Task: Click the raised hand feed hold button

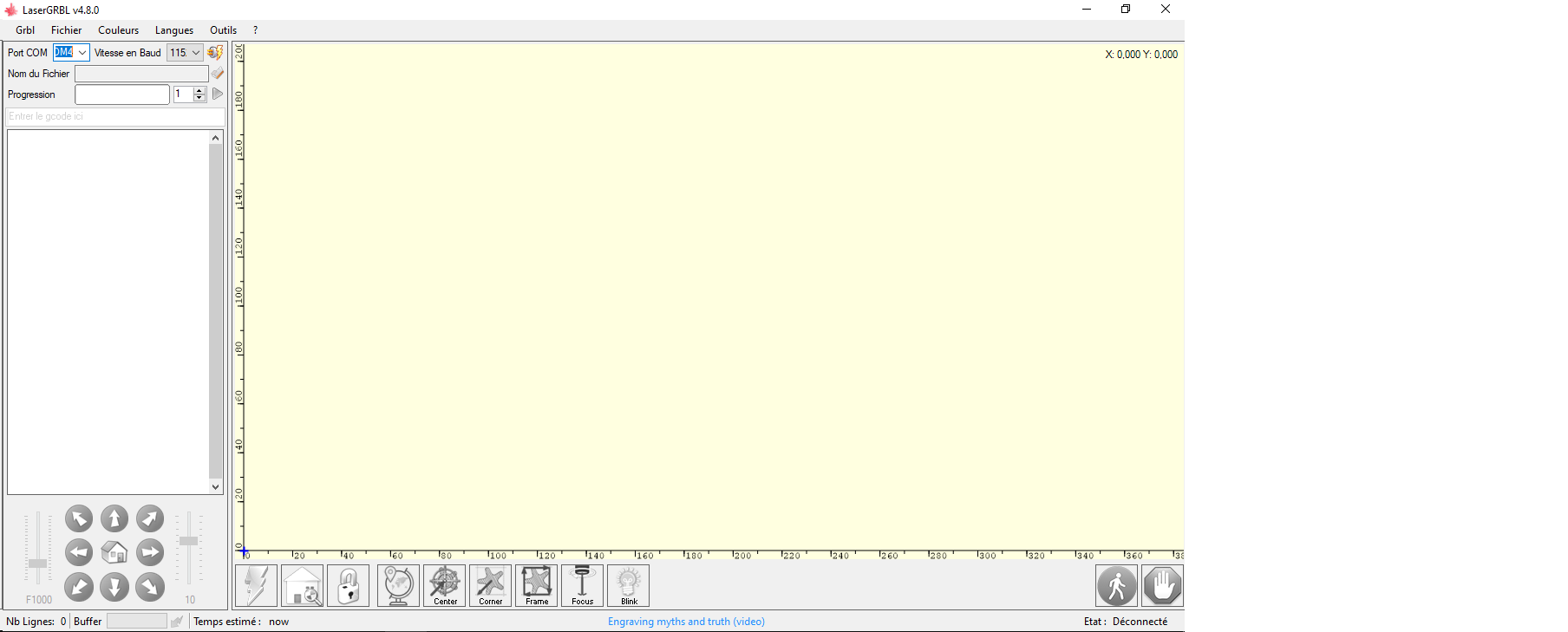Action: click(x=1163, y=586)
